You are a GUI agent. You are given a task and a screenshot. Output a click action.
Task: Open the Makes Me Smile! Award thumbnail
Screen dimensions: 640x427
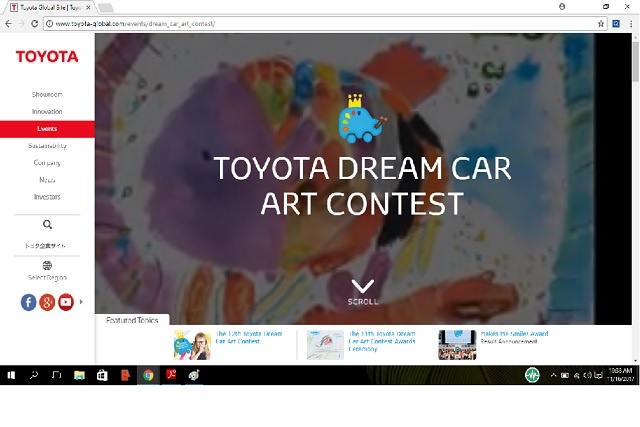(x=457, y=345)
